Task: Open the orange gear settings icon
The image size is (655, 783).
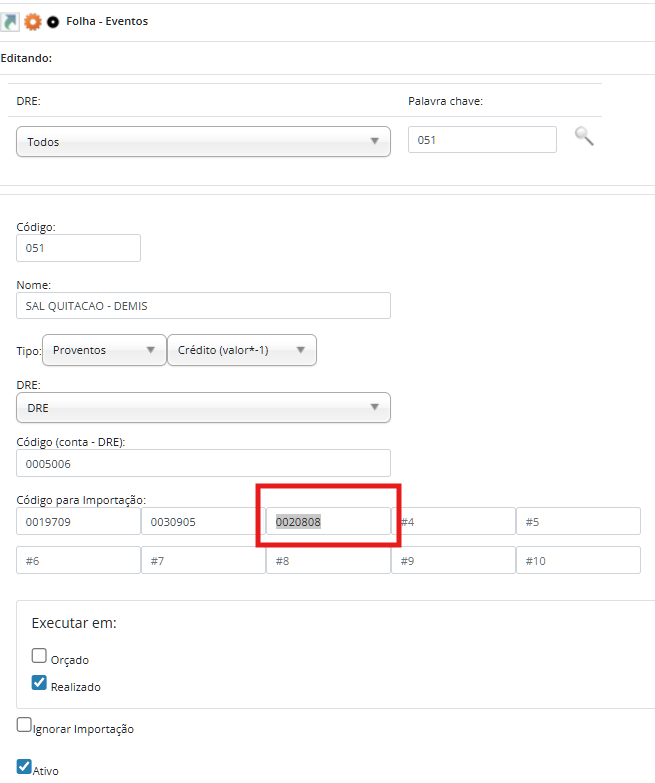Action: (33, 21)
